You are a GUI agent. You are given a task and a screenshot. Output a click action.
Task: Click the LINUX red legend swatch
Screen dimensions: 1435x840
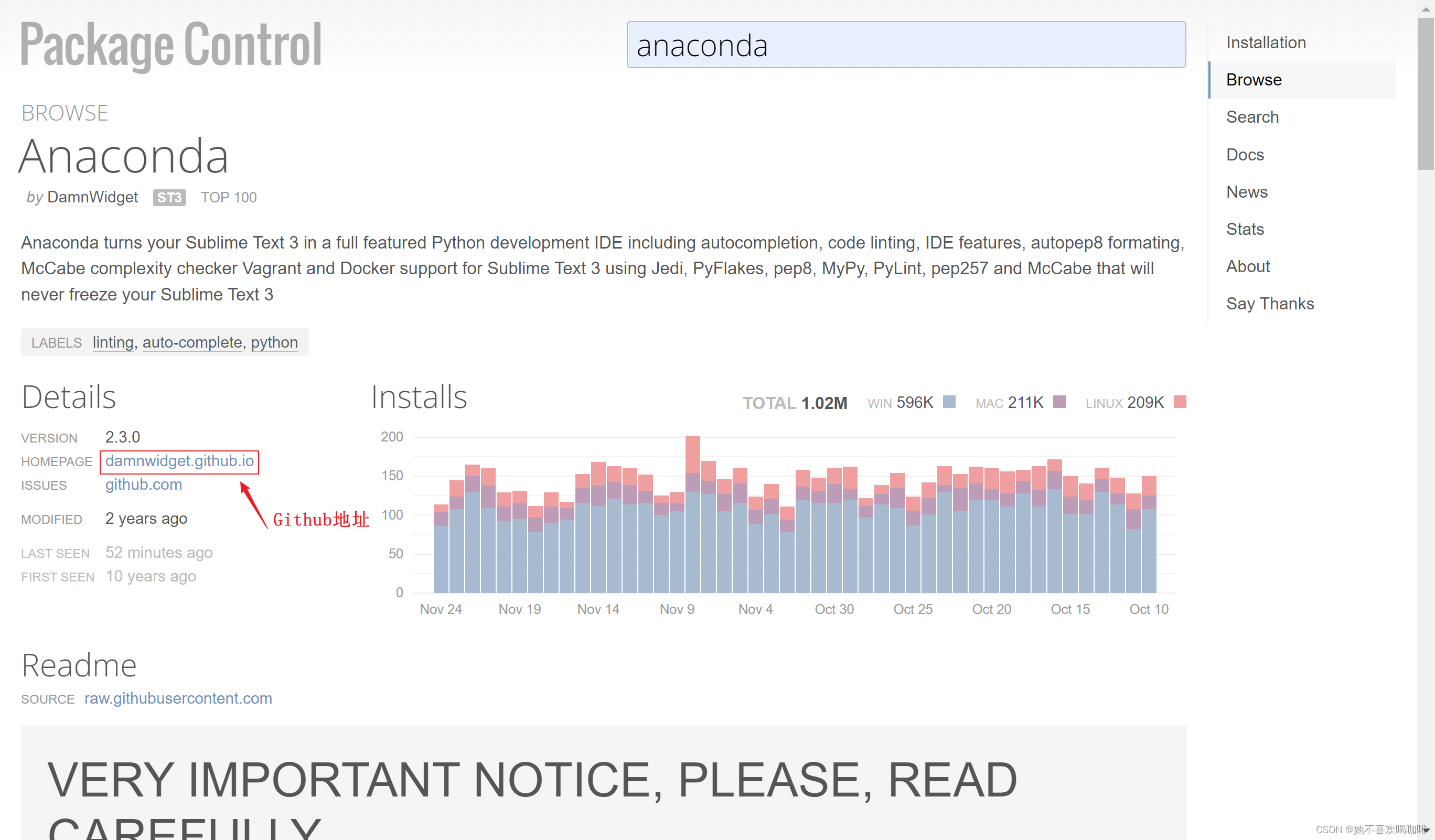pyautogui.click(x=1180, y=402)
